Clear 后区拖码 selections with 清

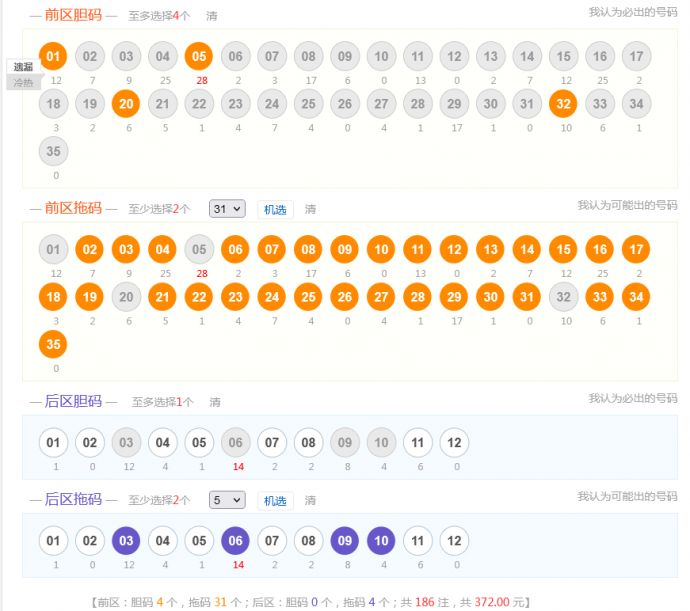coord(310,501)
